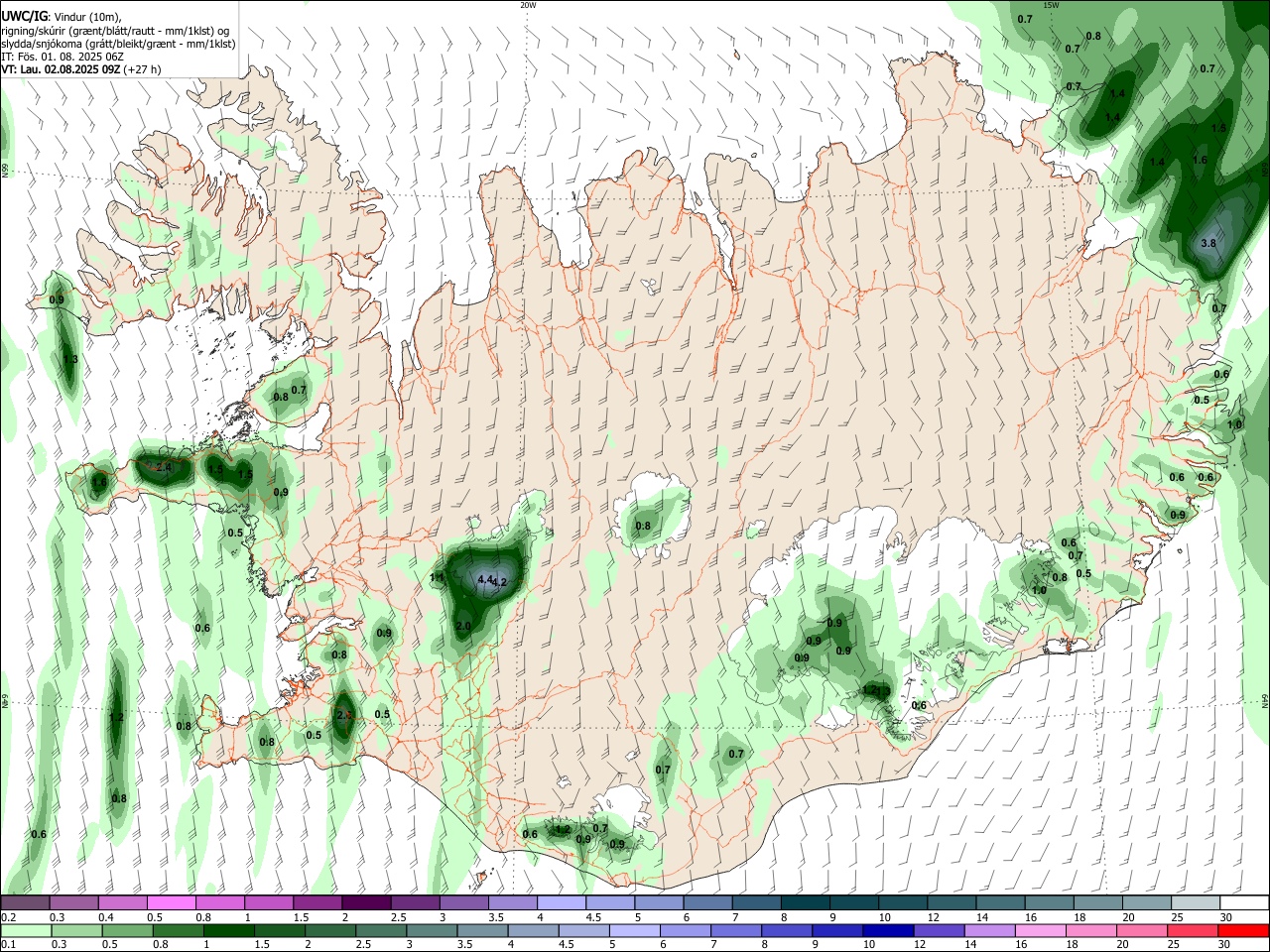Click the 2.4 value on Snæfellsnes peninsula
Screen dimensions: 1270x952
point(164,467)
